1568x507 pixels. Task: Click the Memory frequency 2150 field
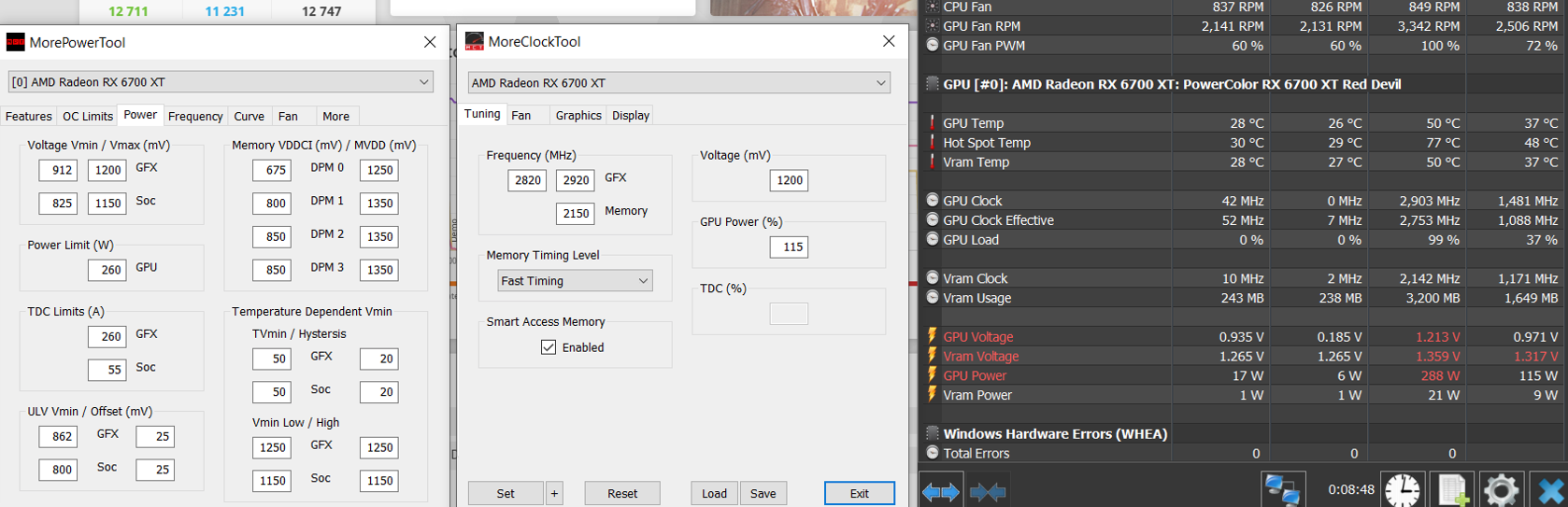point(575,214)
